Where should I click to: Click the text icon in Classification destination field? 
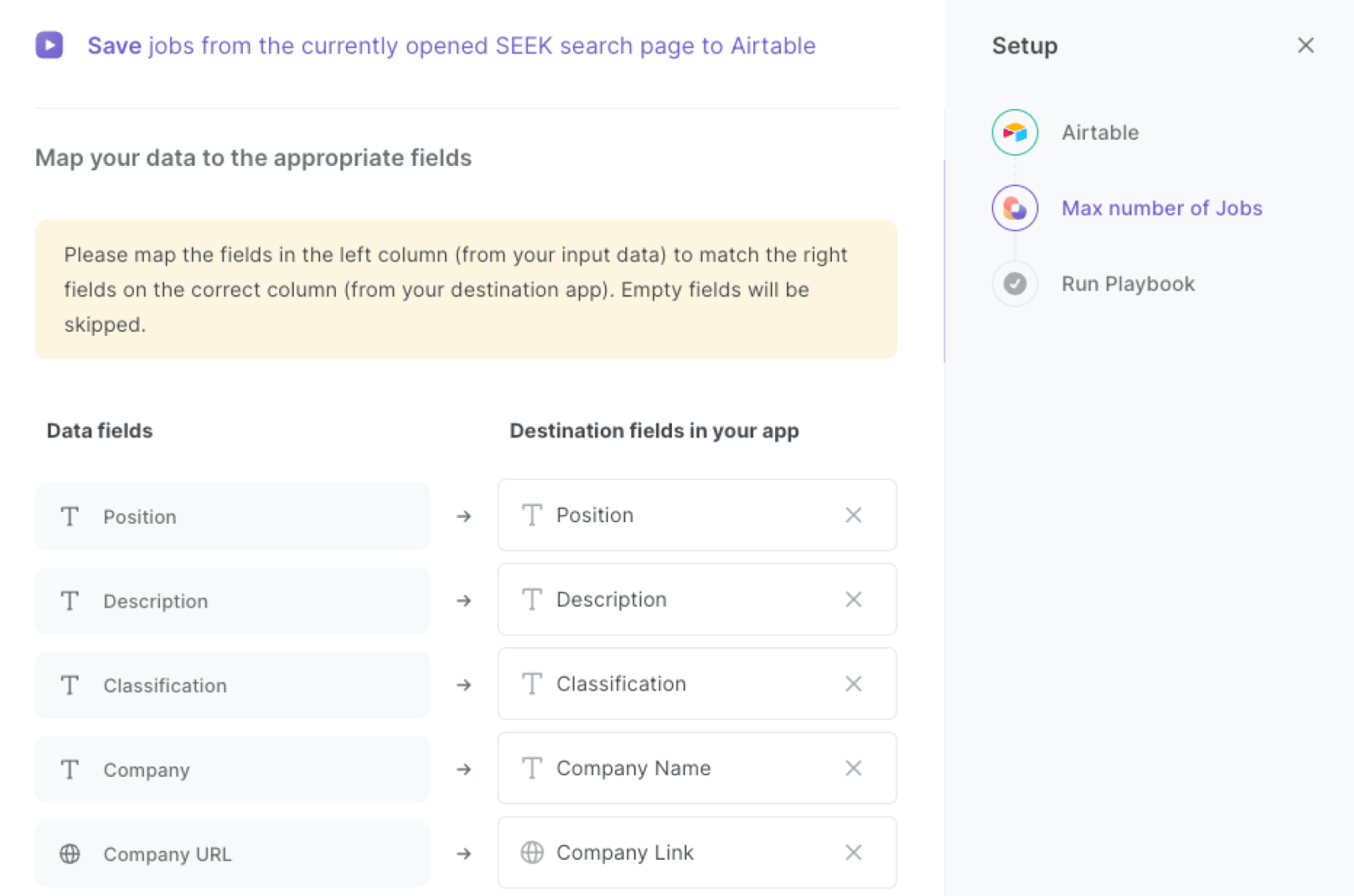[532, 684]
